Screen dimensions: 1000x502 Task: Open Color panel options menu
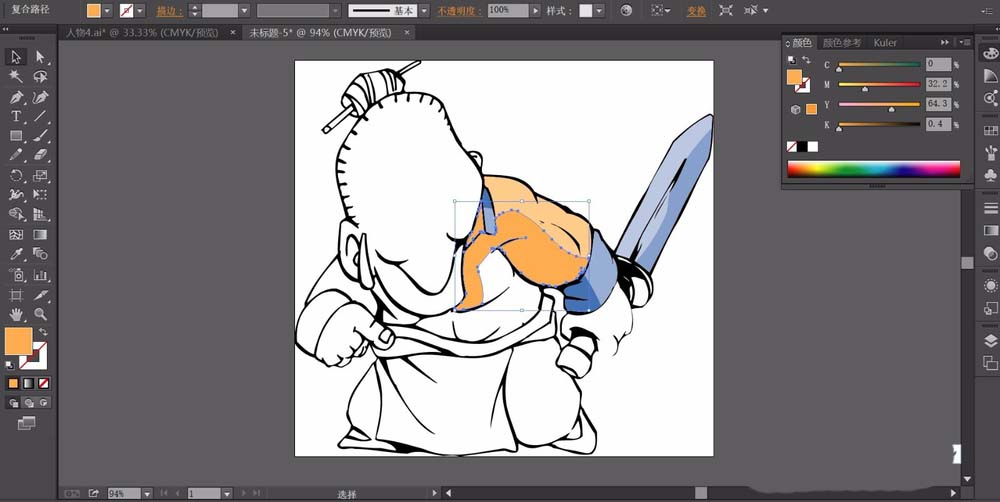pyautogui.click(x=964, y=42)
